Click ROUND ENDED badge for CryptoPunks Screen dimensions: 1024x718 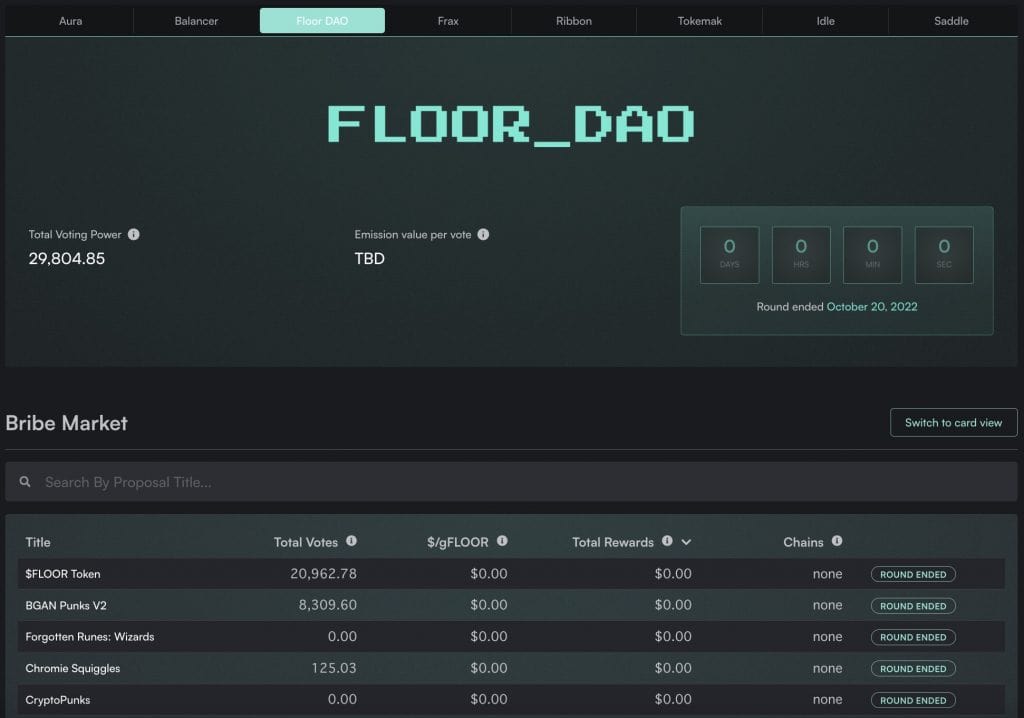pyautogui.click(x=913, y=700)
